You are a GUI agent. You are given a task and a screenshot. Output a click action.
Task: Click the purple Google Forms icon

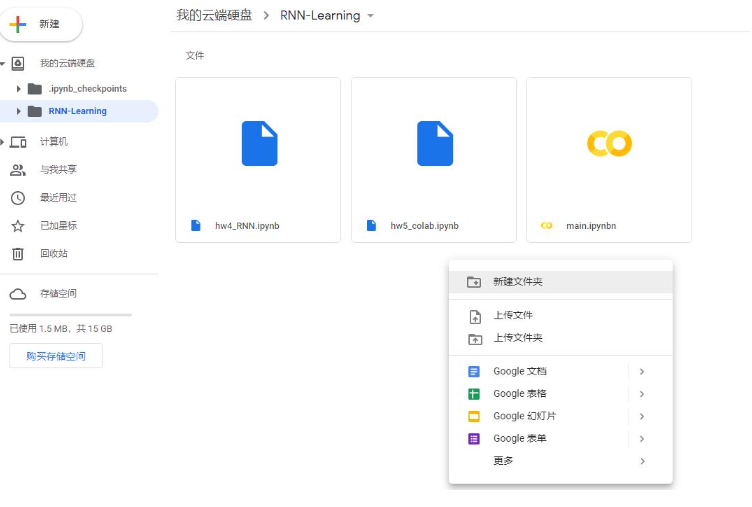[474, 439]
